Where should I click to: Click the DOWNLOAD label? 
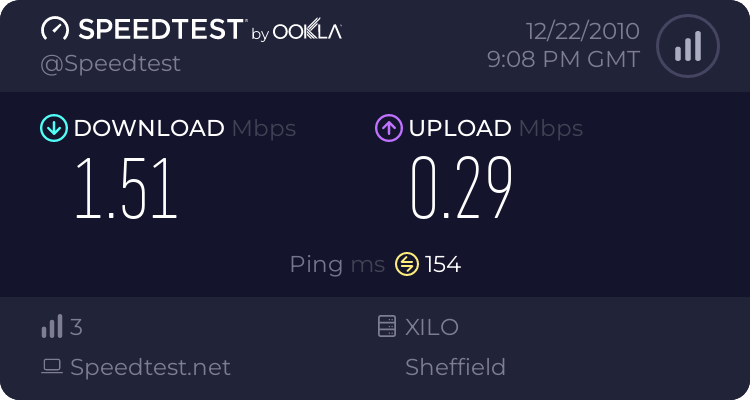click(149, 128)
